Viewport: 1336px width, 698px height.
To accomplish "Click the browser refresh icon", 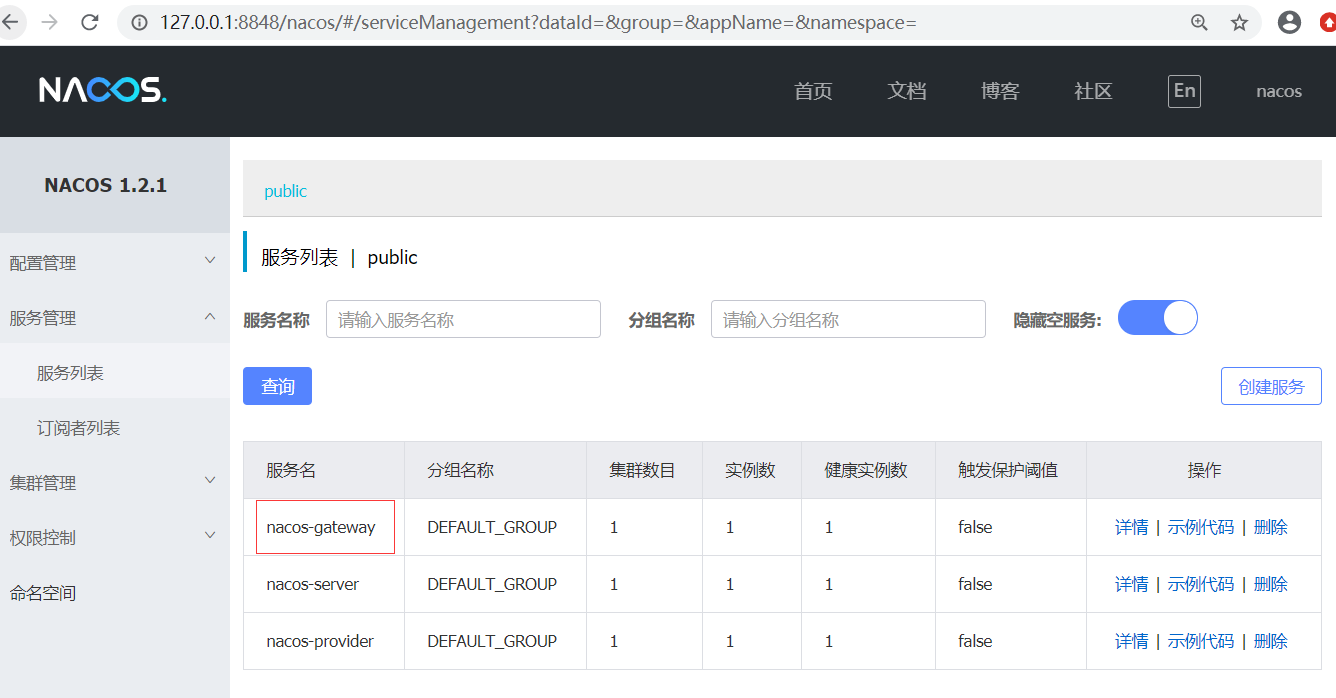I will click(89, 21).
